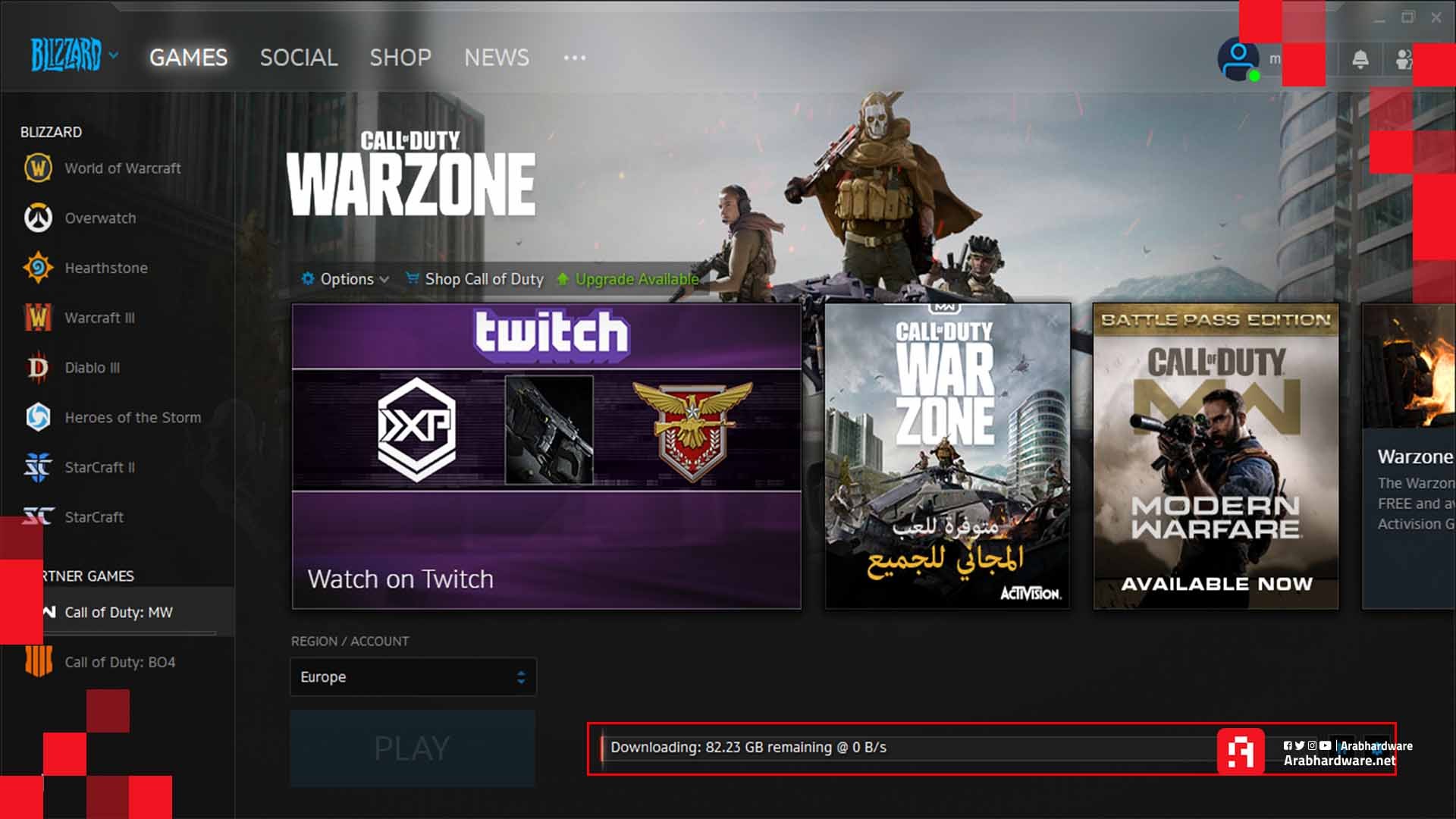Select the StarCraft II icon
The height and width of the screenshot is (819, 1456).
tap(38, 467)
